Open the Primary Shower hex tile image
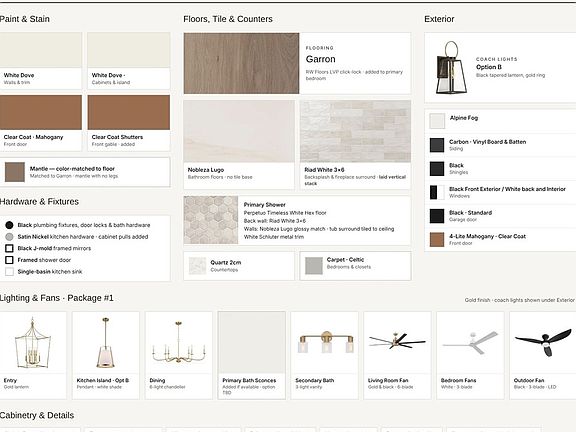The width and height of the screenshot is (576, 432). 211,220
